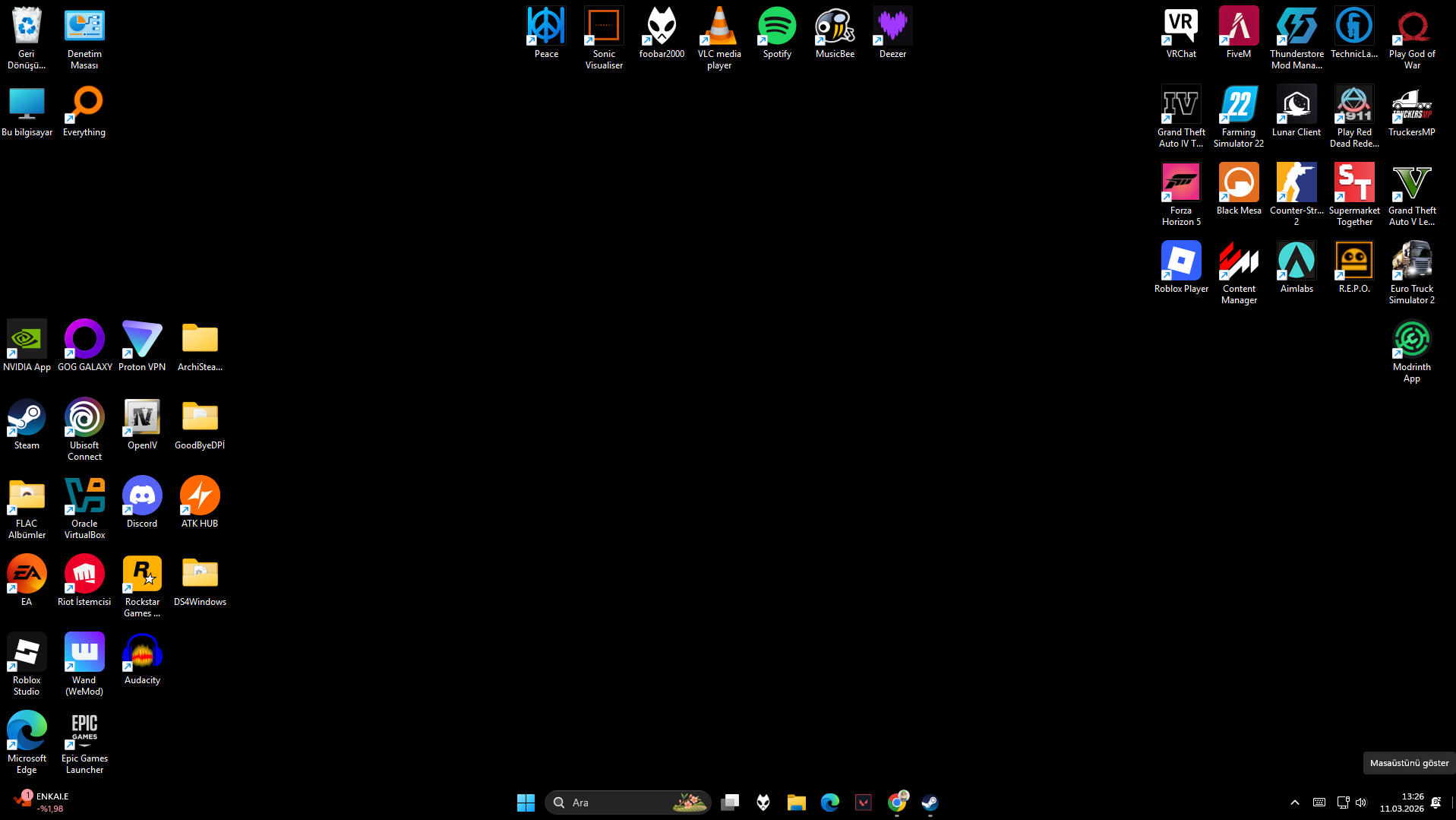
Task: Open File Explorer from taskbar
Action: point(797,803)
